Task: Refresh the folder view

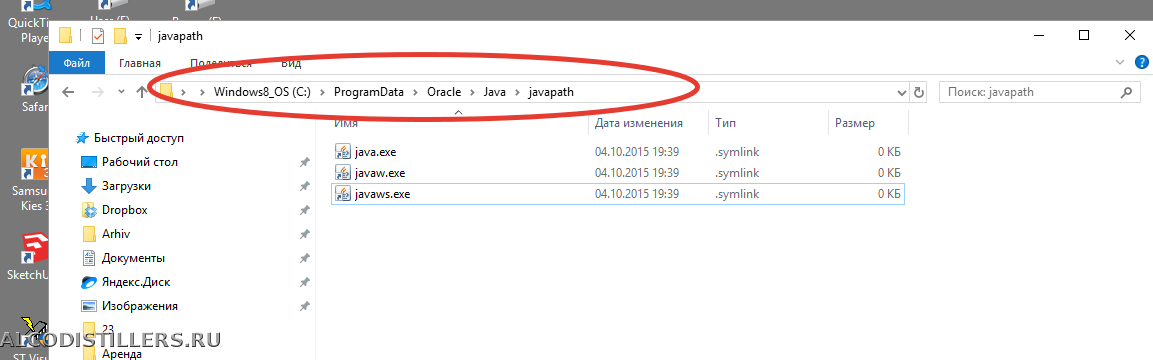Action: tap(918, 93)
